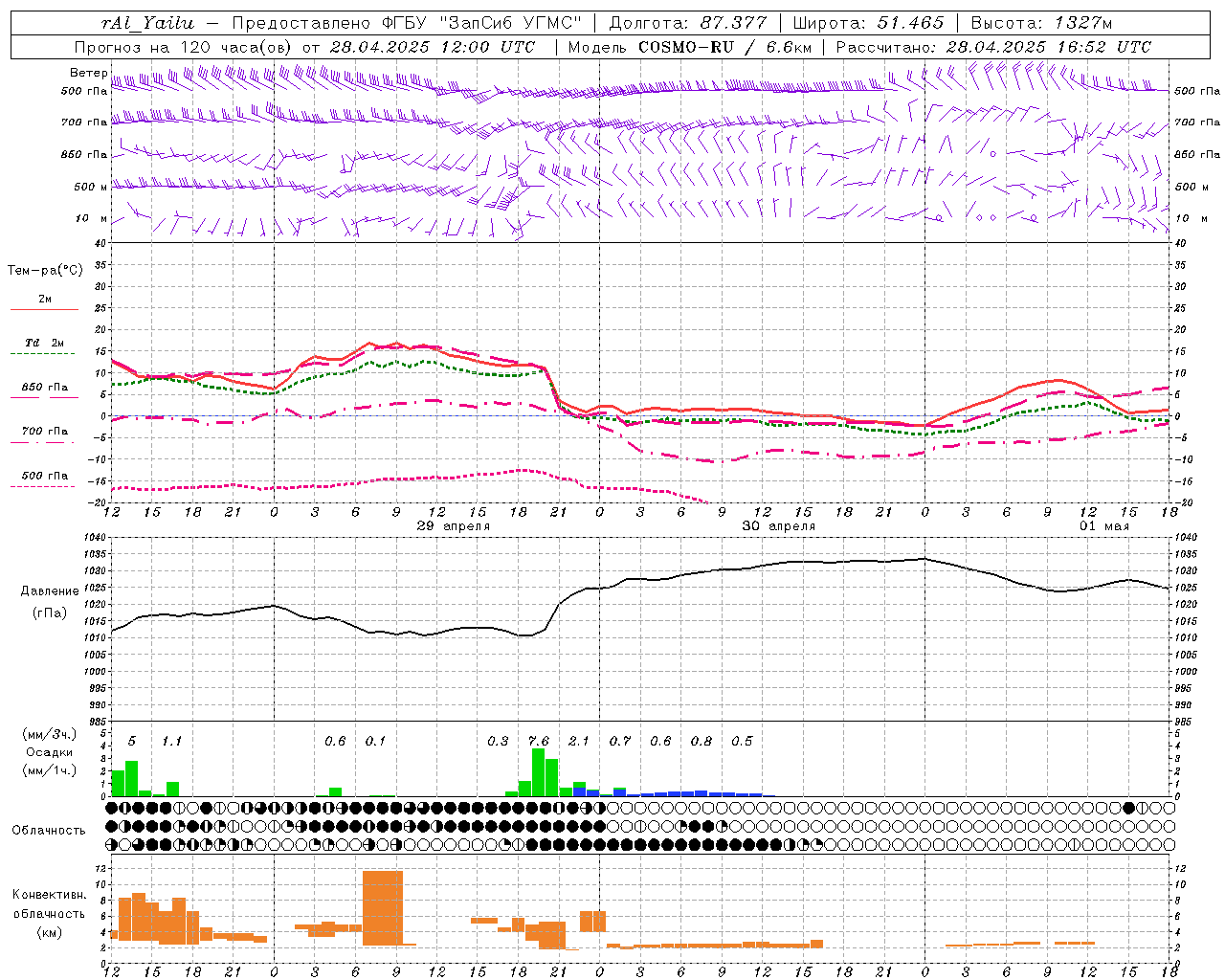Screen dimensions: 1225x980
Task: Click the tallest orange convective cloud bar
Action: pyautogui.click(x=383, y=908)
